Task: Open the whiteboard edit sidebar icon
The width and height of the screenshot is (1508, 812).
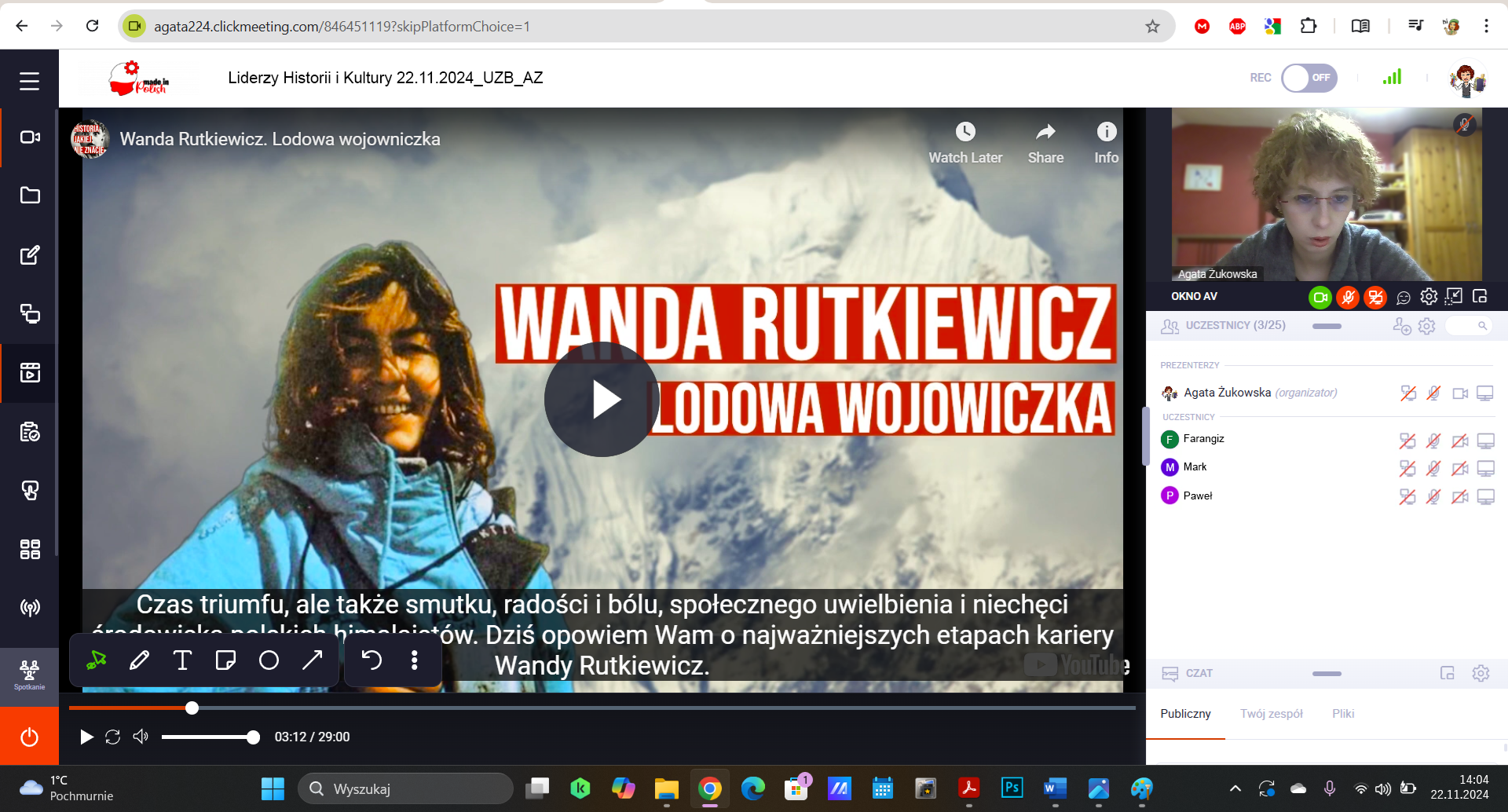Action: coord(30,254)
